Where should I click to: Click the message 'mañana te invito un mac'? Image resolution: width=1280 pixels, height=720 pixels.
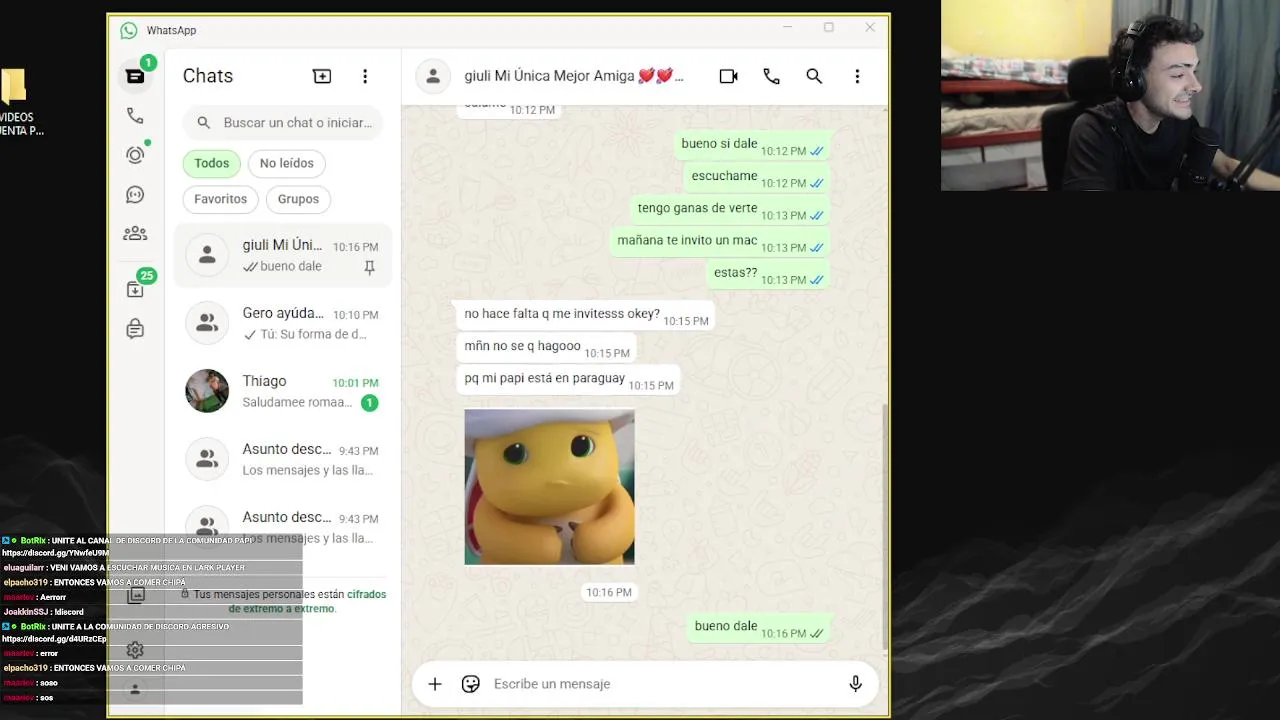tap(720, 241)
